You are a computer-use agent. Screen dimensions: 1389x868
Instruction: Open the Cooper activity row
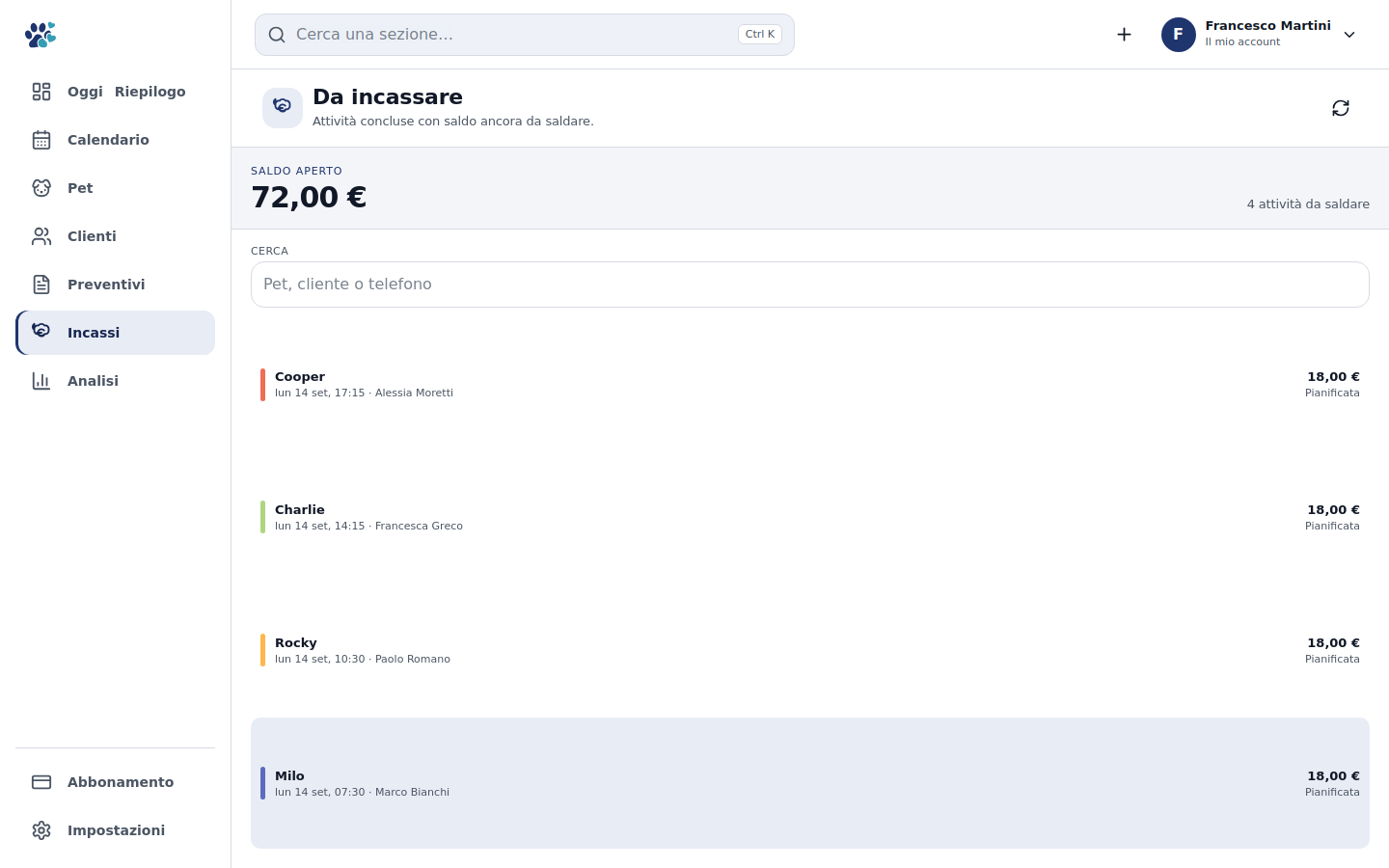click(810, 384)
